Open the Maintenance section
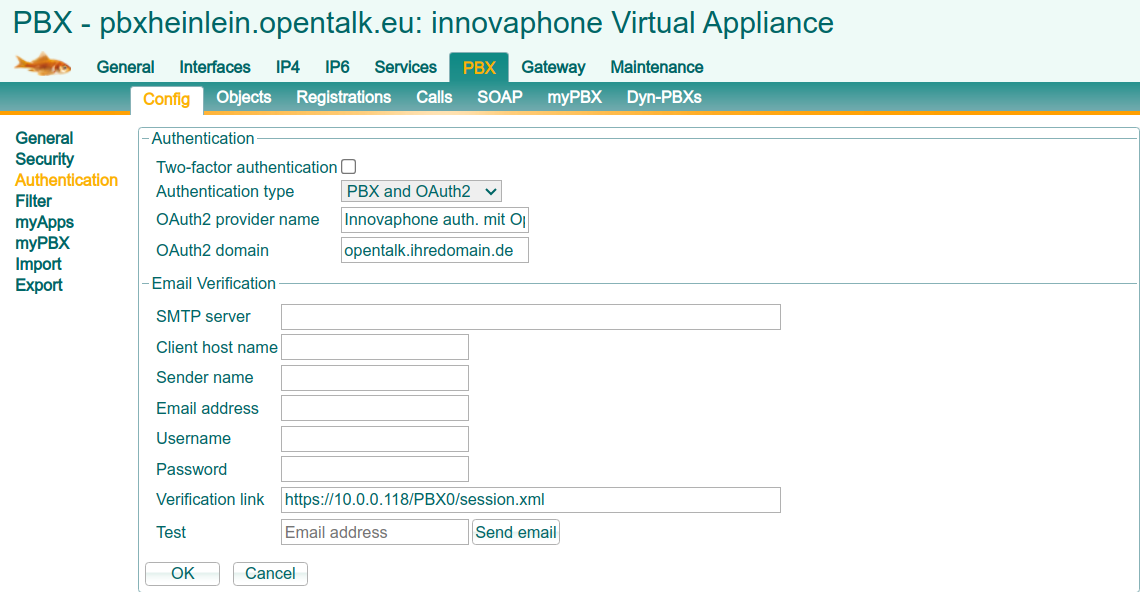 click(x=656, y=67)
